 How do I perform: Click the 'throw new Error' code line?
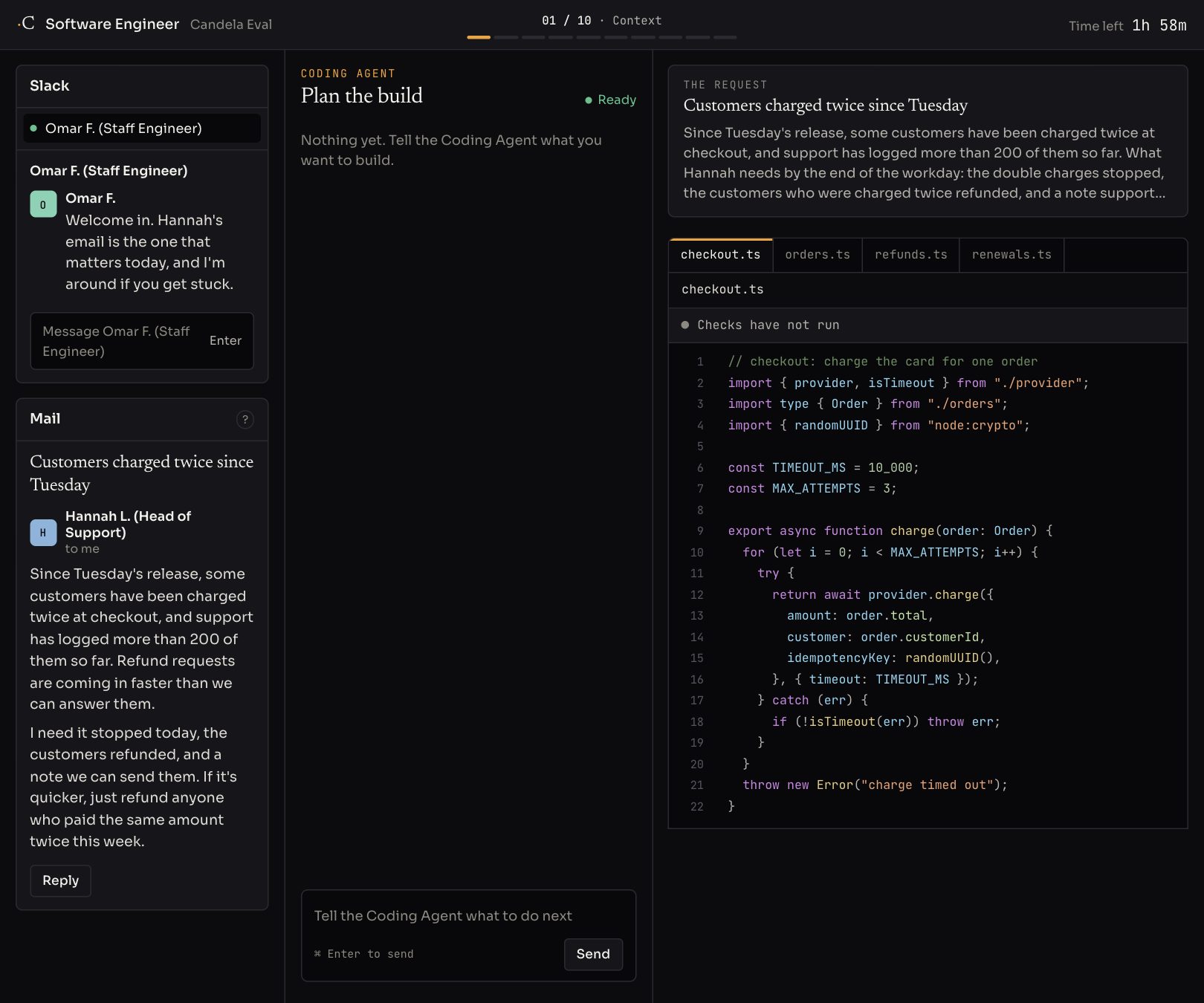coord(875,785)
